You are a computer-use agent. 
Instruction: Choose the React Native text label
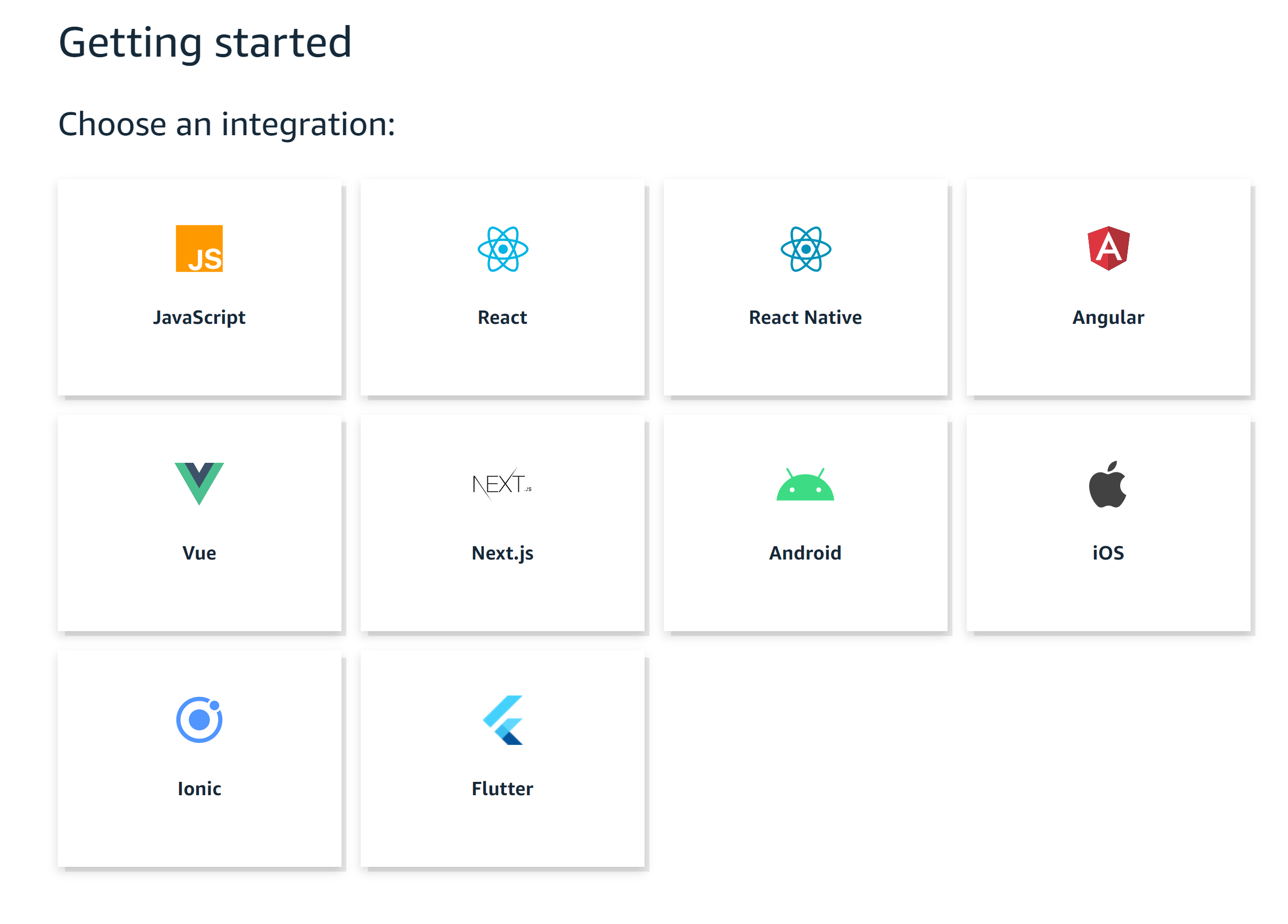pyautogui.click(x=805, y=317)
